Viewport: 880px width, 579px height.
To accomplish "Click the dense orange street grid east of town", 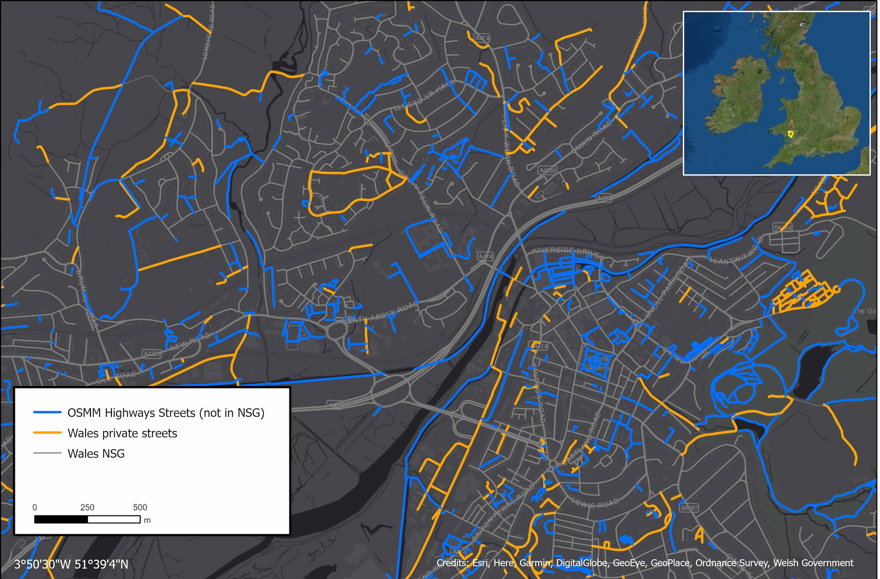I will pyautogui.click(x=805, y=293).
